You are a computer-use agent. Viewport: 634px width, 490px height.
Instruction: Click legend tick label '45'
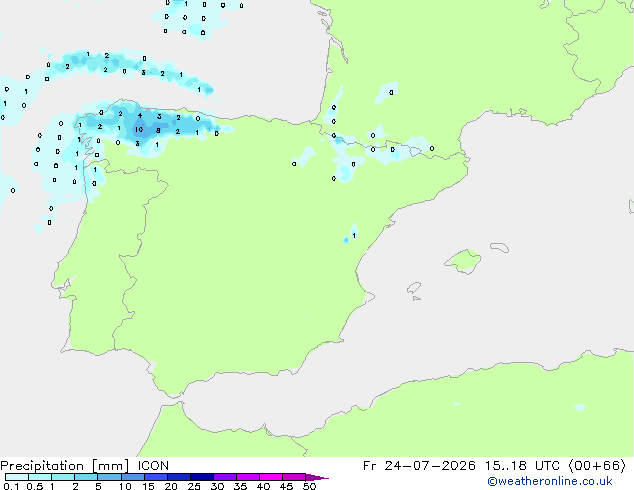point(286,486)
